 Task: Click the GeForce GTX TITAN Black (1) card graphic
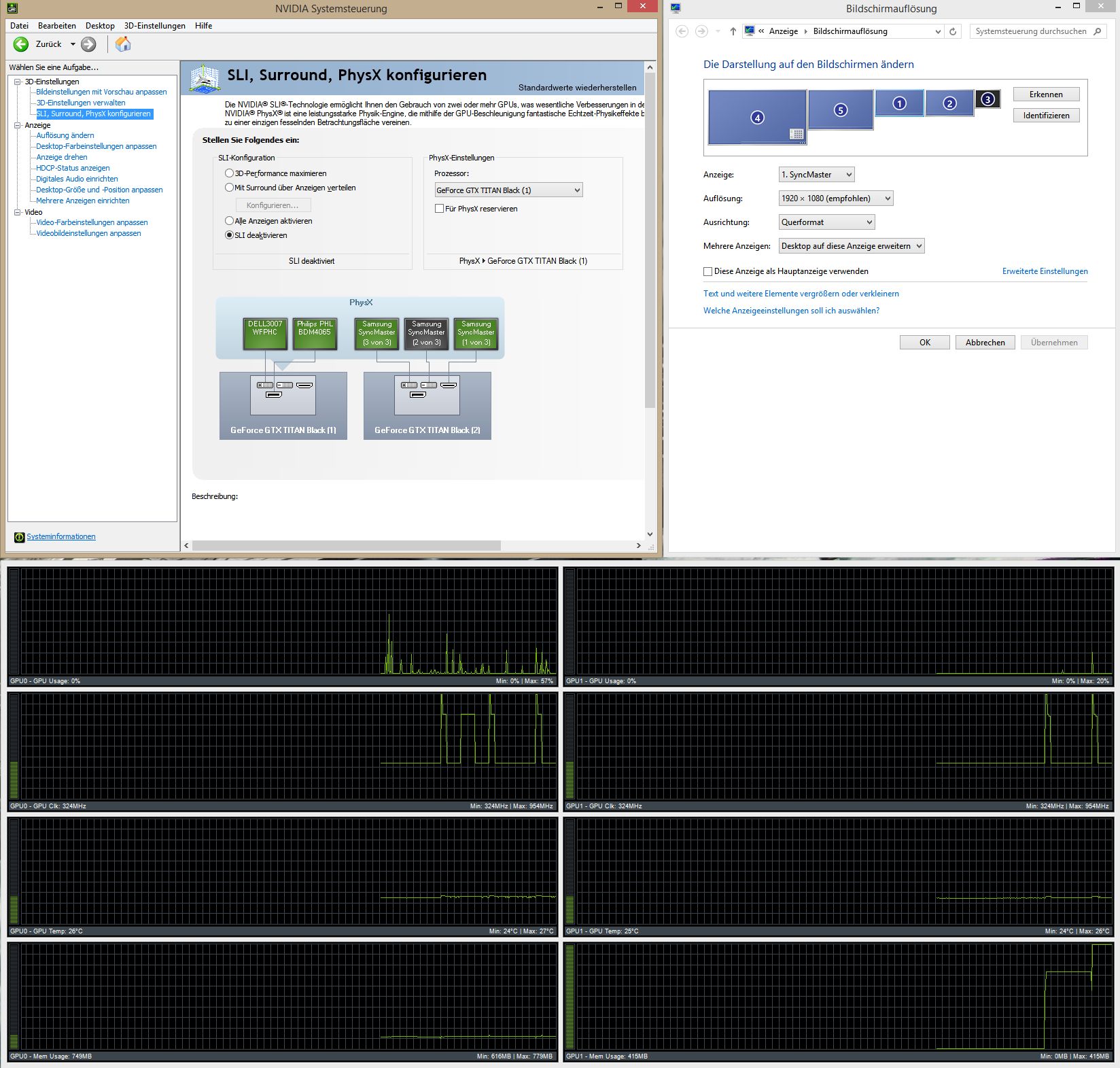(x=283, y=406)
